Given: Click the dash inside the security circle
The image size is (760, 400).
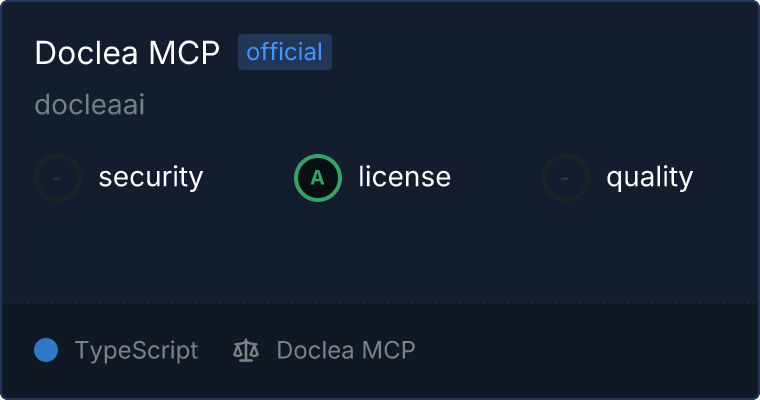Looking at the screenshot, I should pyautogui.click(x=57, y=178).
